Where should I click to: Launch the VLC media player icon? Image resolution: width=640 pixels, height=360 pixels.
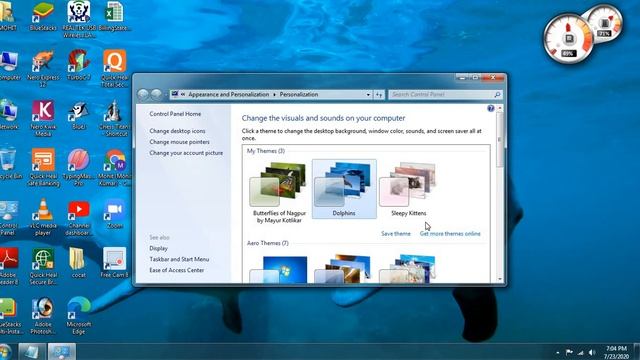(43, 216)
